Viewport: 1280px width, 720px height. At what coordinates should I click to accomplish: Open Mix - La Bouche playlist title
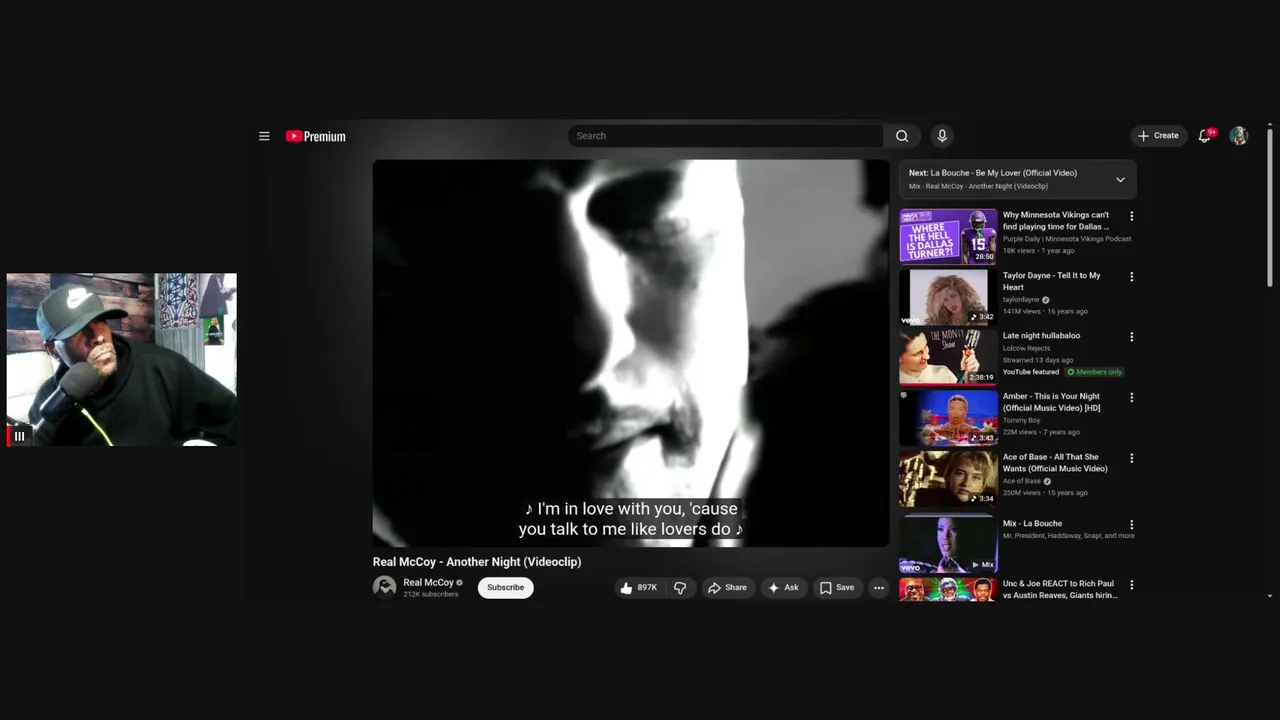click(1032, 523)
